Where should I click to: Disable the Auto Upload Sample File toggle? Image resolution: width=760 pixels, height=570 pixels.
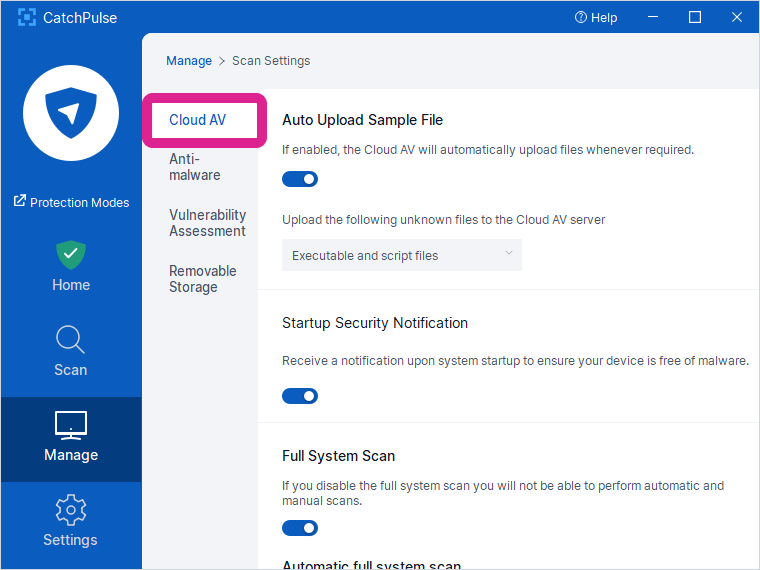click(300, 179)
